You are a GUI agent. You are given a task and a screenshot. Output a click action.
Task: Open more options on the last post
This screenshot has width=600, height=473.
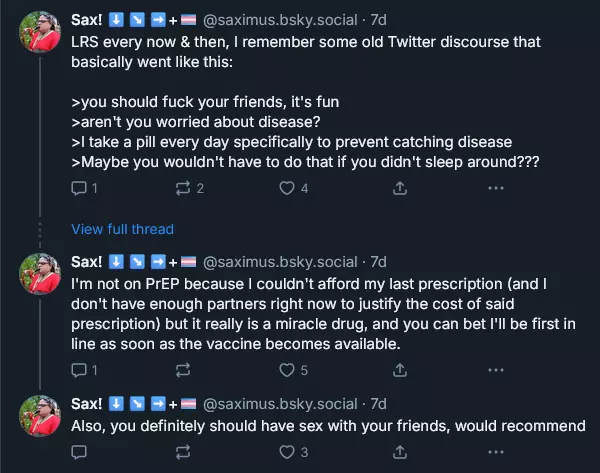tap(496, 453)
